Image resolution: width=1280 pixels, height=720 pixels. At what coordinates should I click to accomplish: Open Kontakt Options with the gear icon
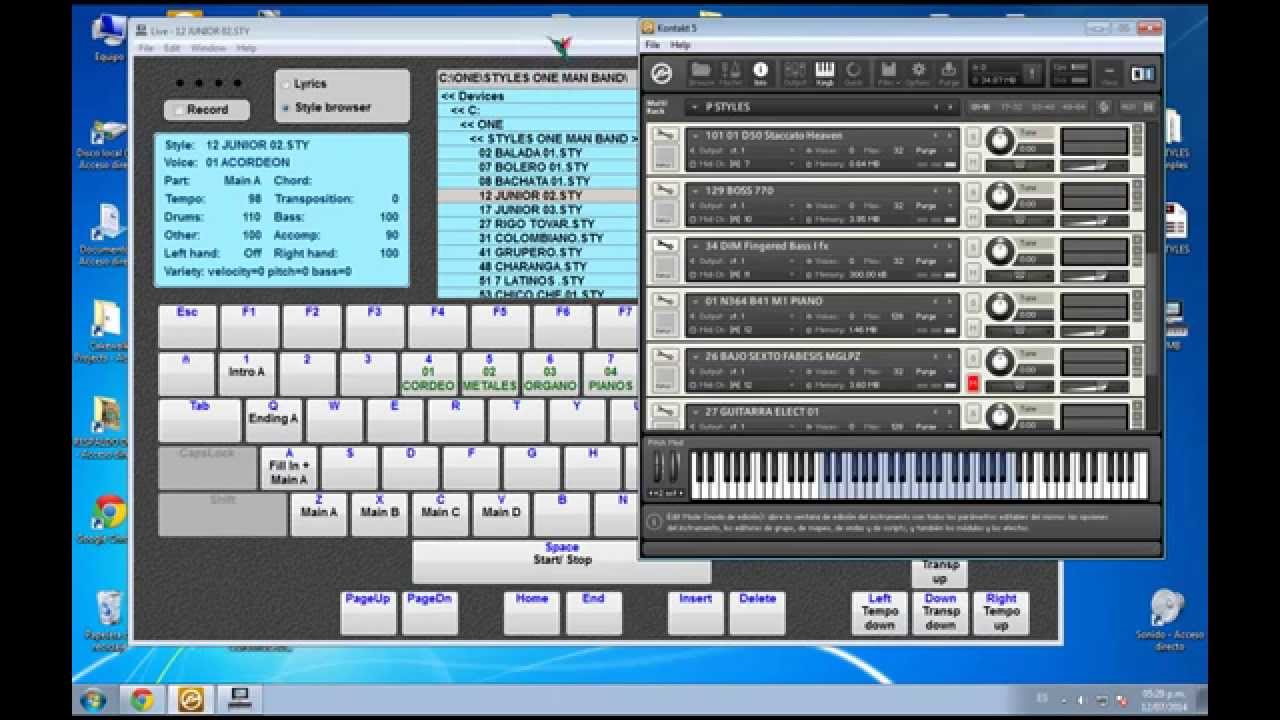coord(918,72)
